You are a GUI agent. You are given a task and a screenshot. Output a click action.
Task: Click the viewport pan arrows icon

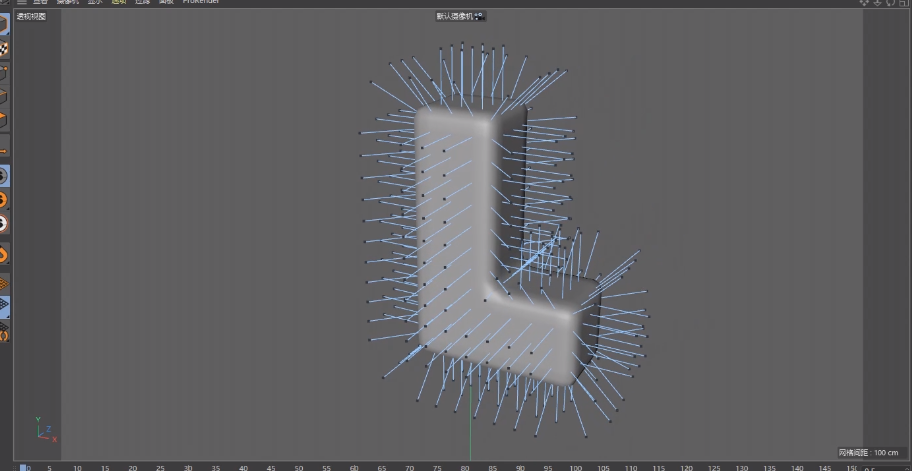(x=864, y=2)
